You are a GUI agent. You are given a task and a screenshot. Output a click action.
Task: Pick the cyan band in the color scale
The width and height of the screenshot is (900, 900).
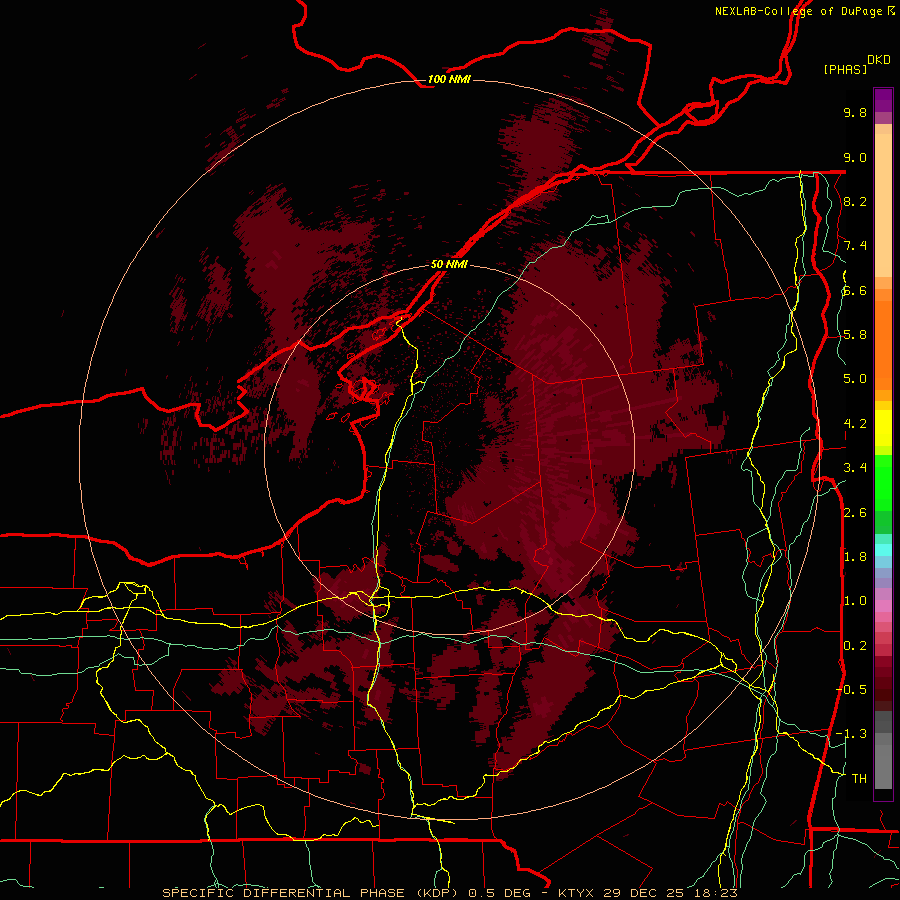883,550
